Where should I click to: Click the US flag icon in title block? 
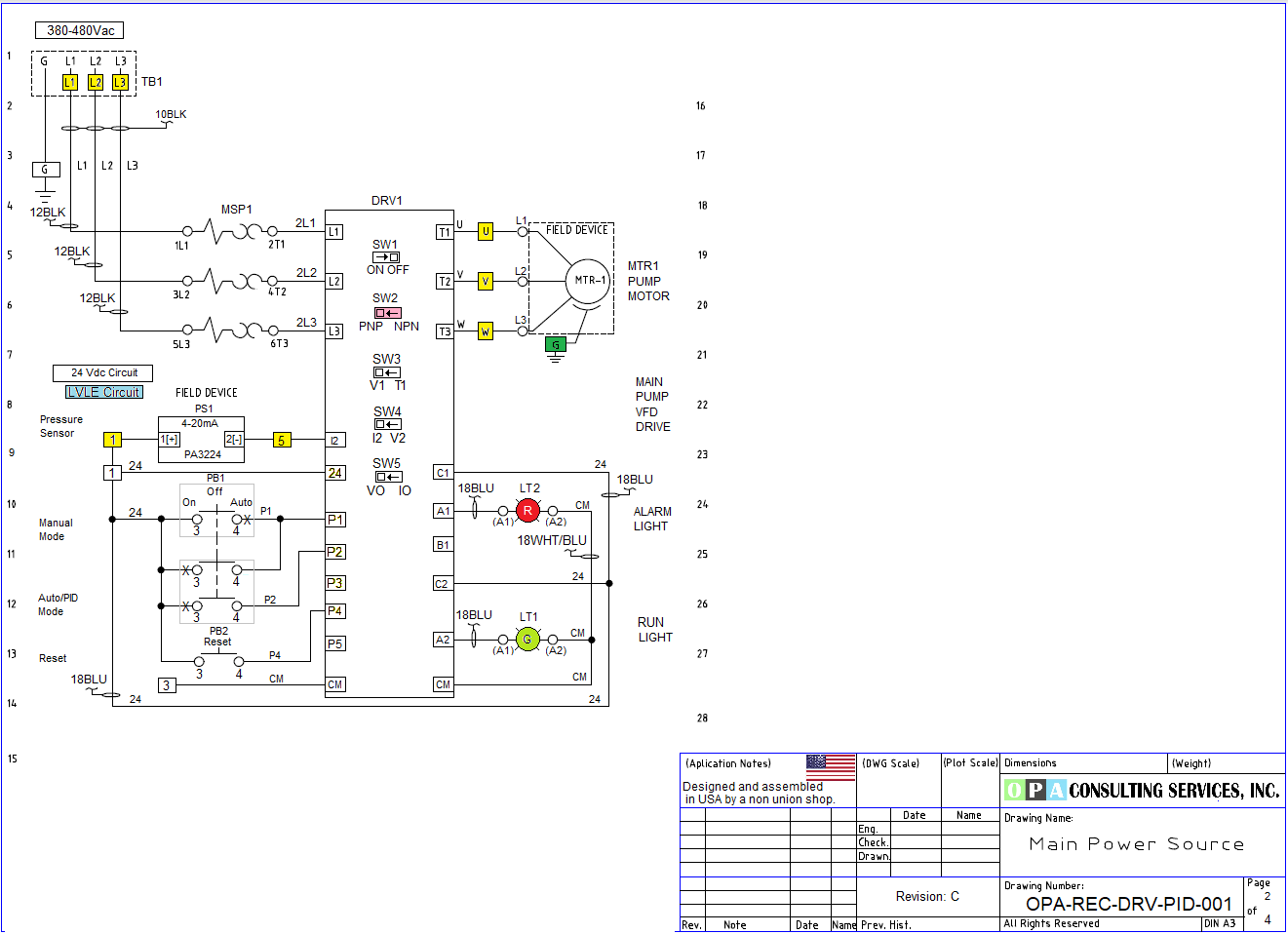tap(831, 767)
